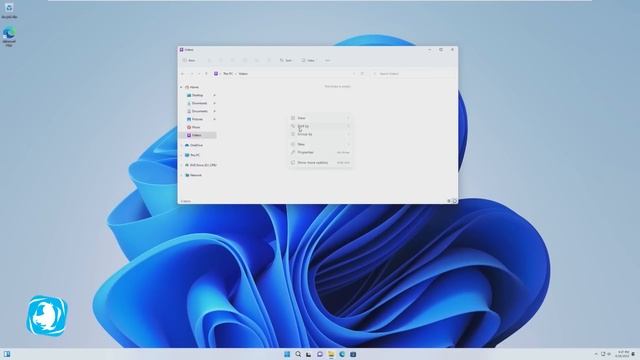The width and height of the screenshot is (640, 360).
Task: Open Pictures in the navigation pane
Action: tap(195, 119)
